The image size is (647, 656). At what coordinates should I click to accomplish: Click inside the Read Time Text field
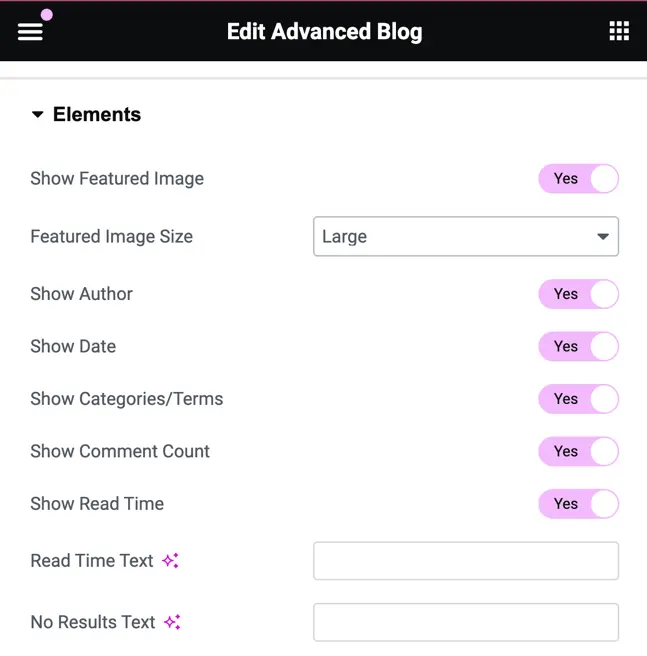(x=466, y=561)
